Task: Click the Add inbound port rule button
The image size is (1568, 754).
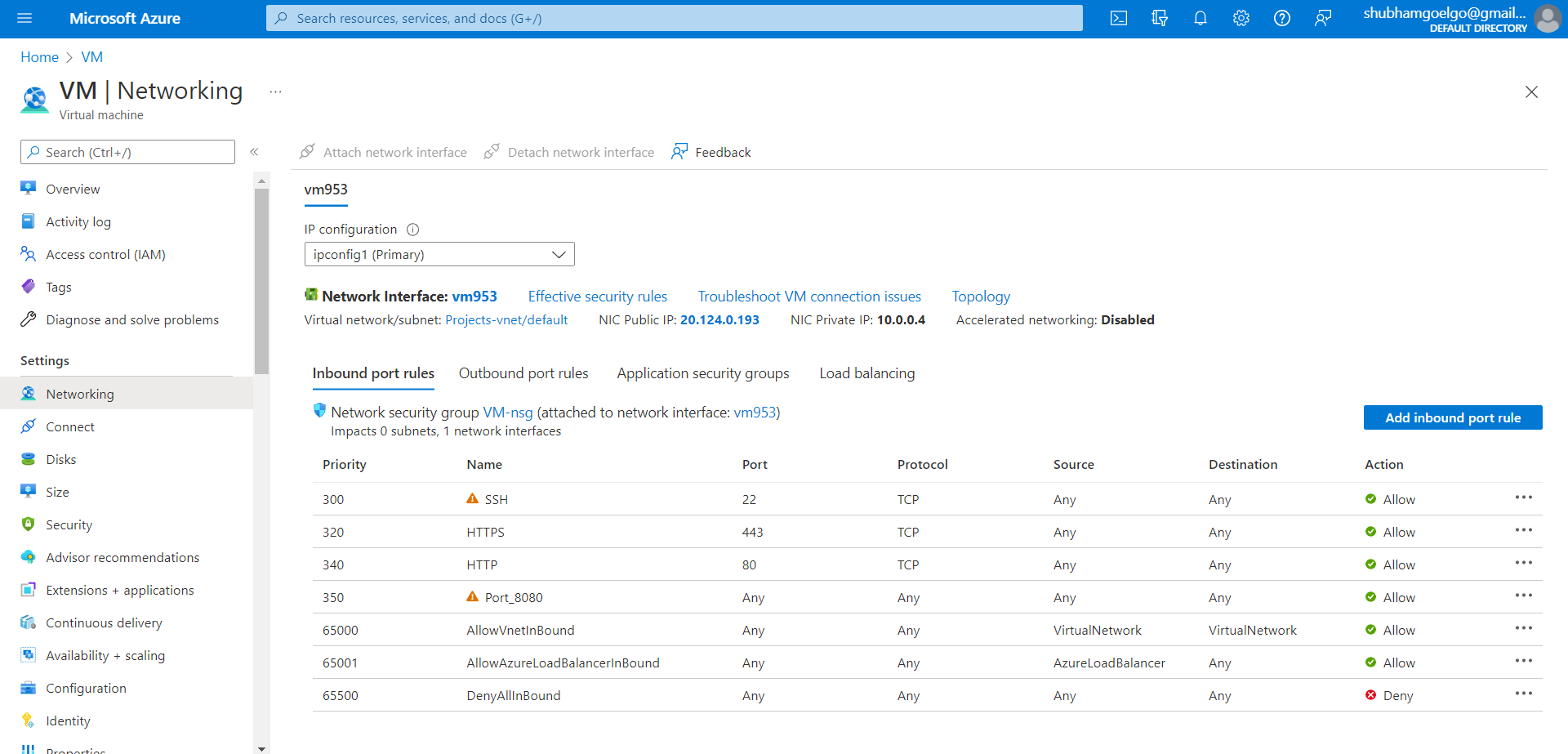Action: [1453, 417]
